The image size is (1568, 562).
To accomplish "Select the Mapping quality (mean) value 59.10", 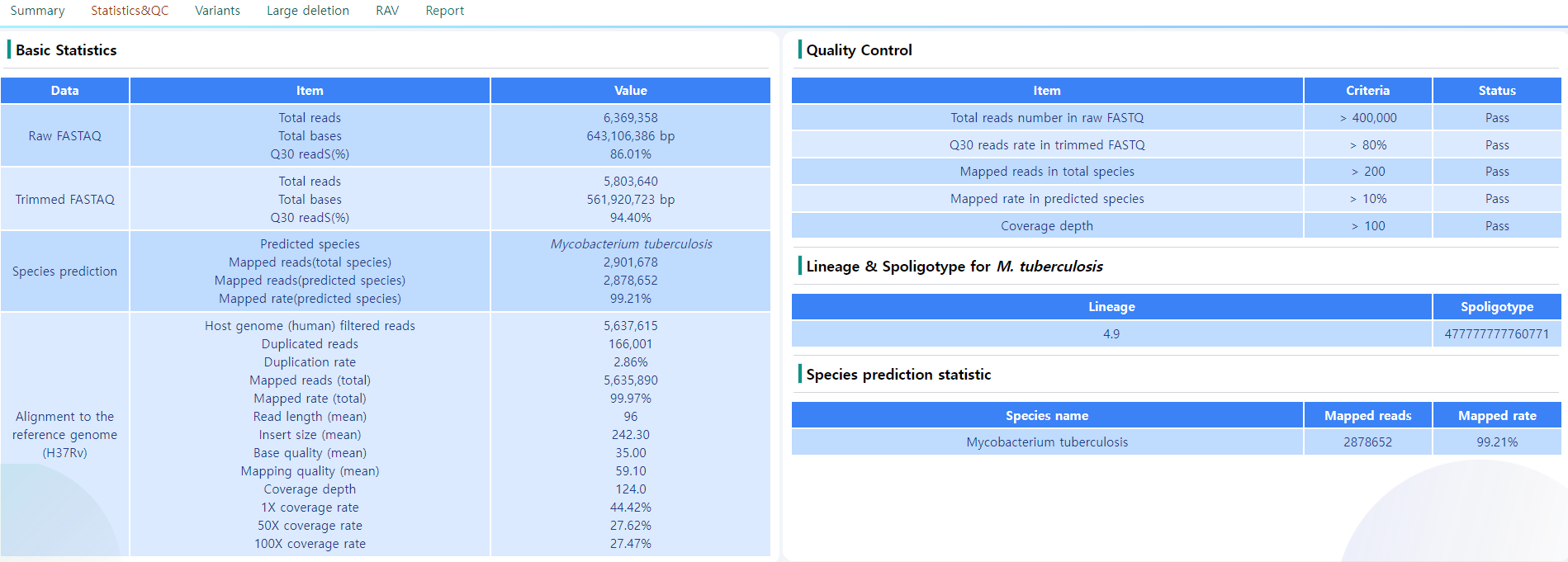I will [631, 471].
